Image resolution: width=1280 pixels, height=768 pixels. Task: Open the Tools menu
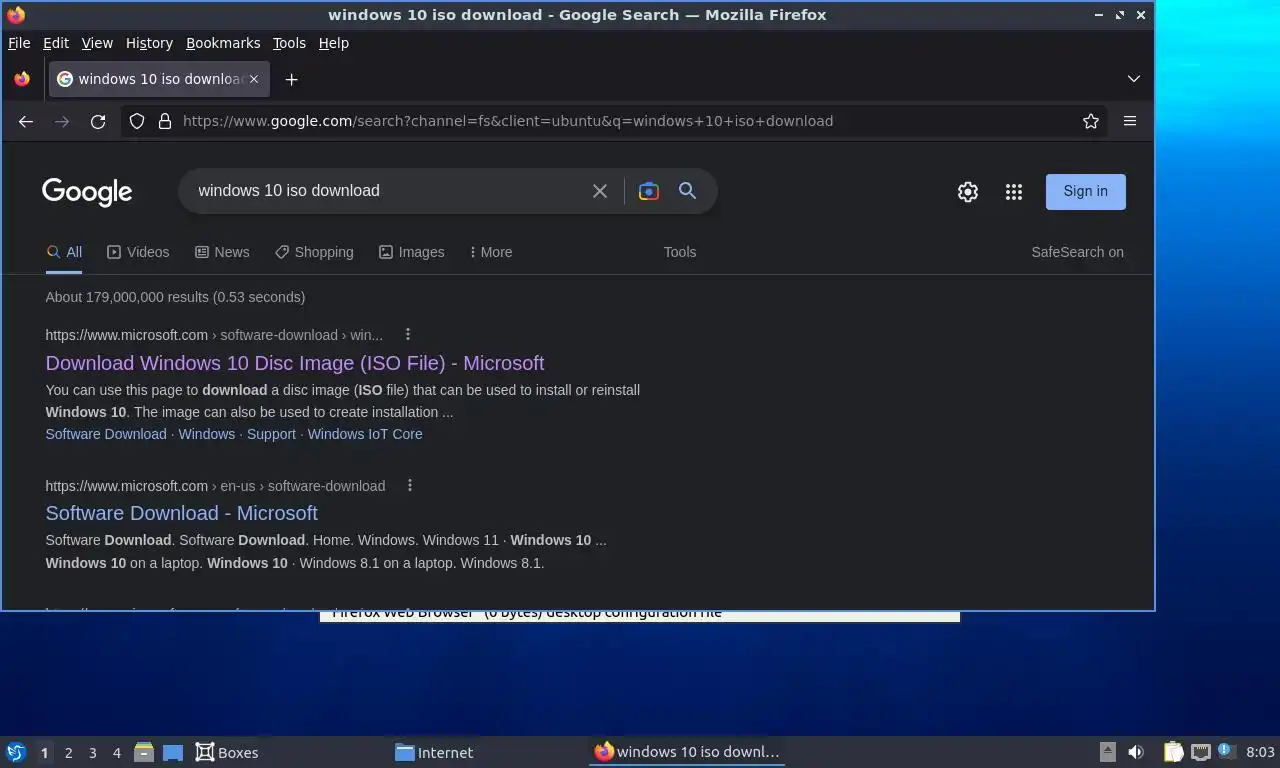[x=289, y=43]
